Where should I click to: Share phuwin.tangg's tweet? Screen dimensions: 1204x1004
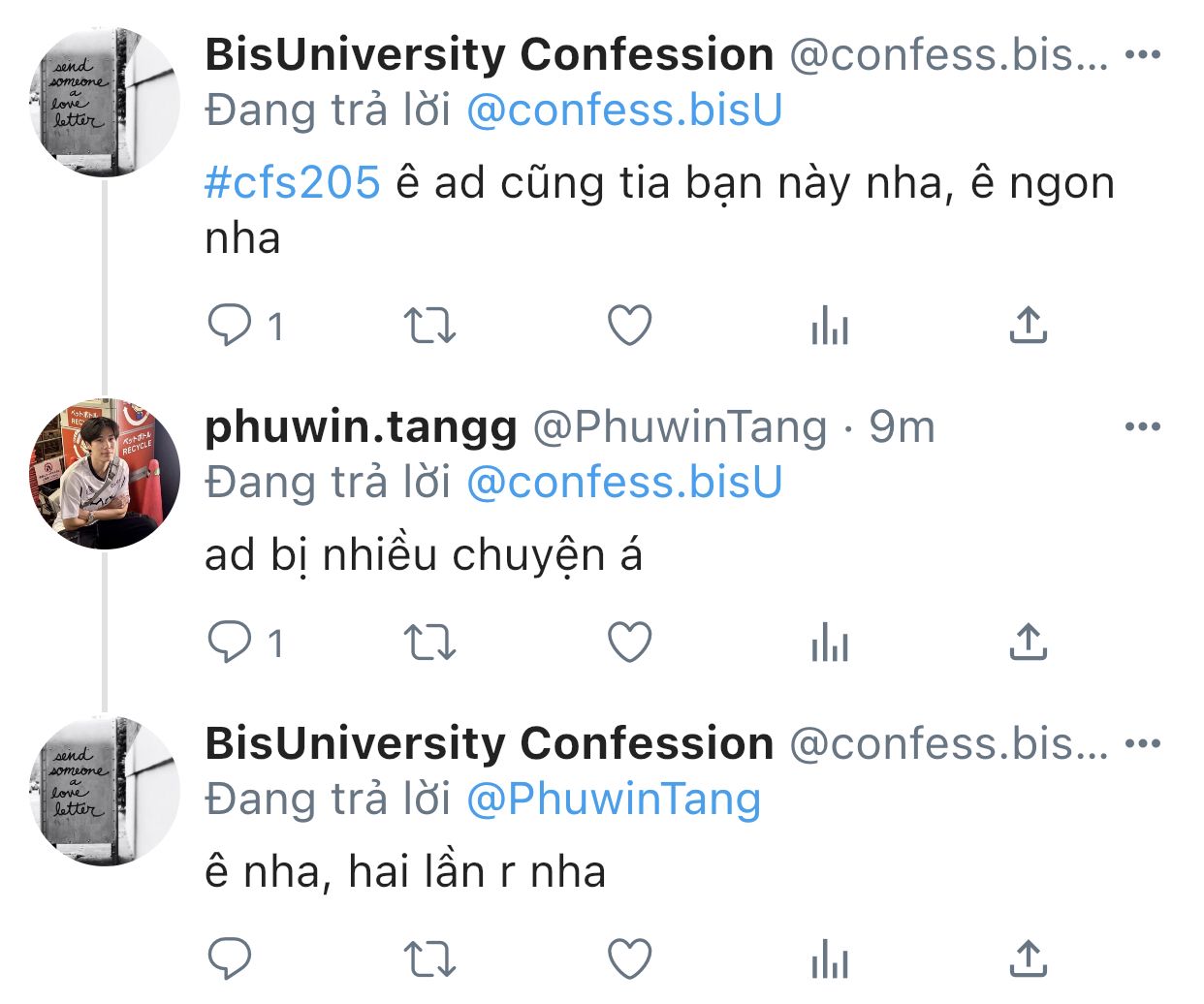[x=1028, y=642]
